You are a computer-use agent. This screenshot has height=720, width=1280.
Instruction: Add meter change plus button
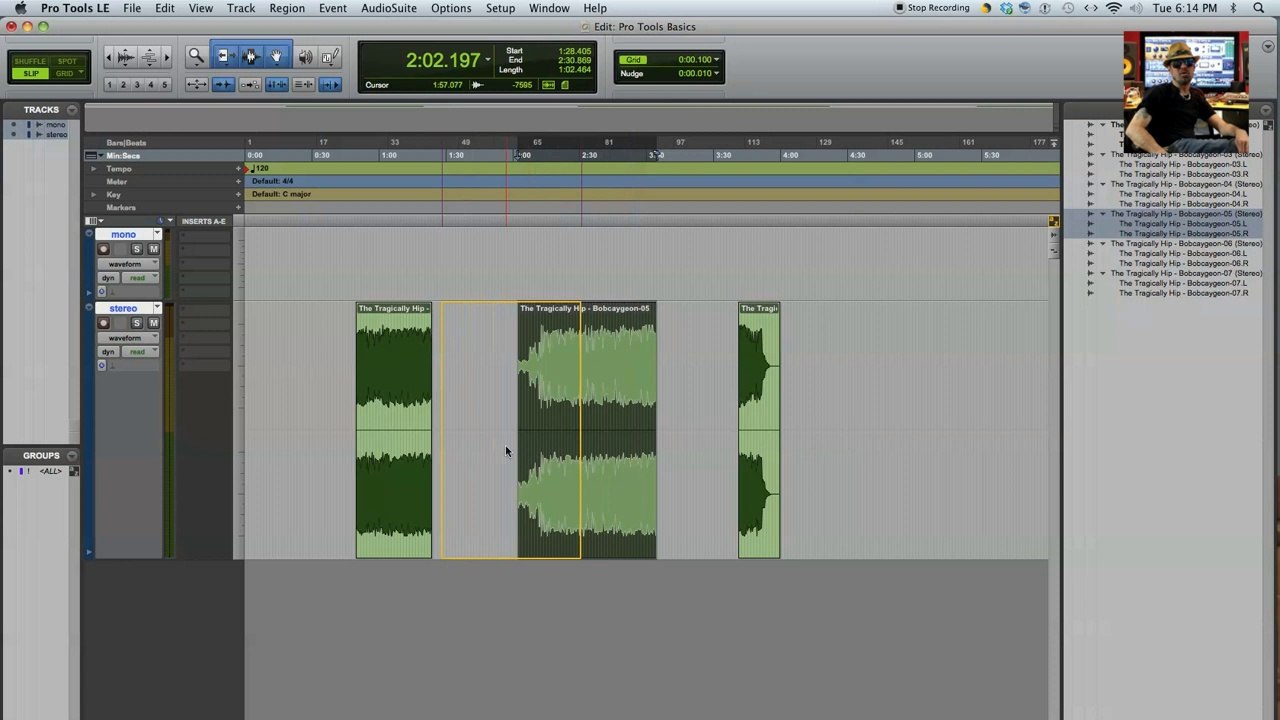238,181
